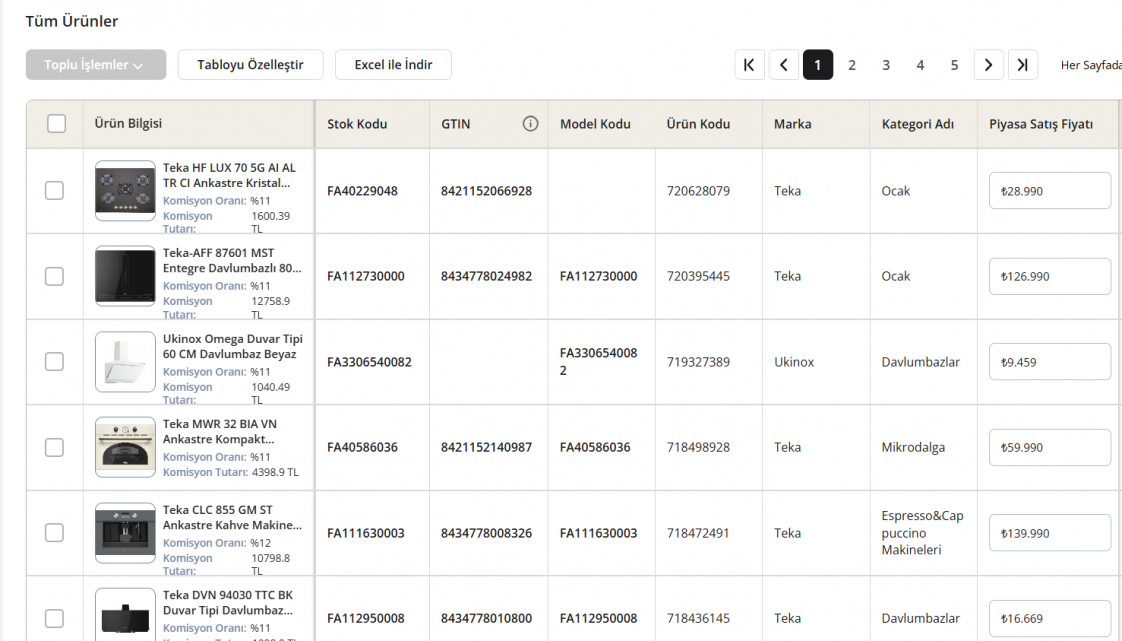Screen dimensions: 1122x641
Task: Download table with Excel ile İndir
Action: click(393, 65)
